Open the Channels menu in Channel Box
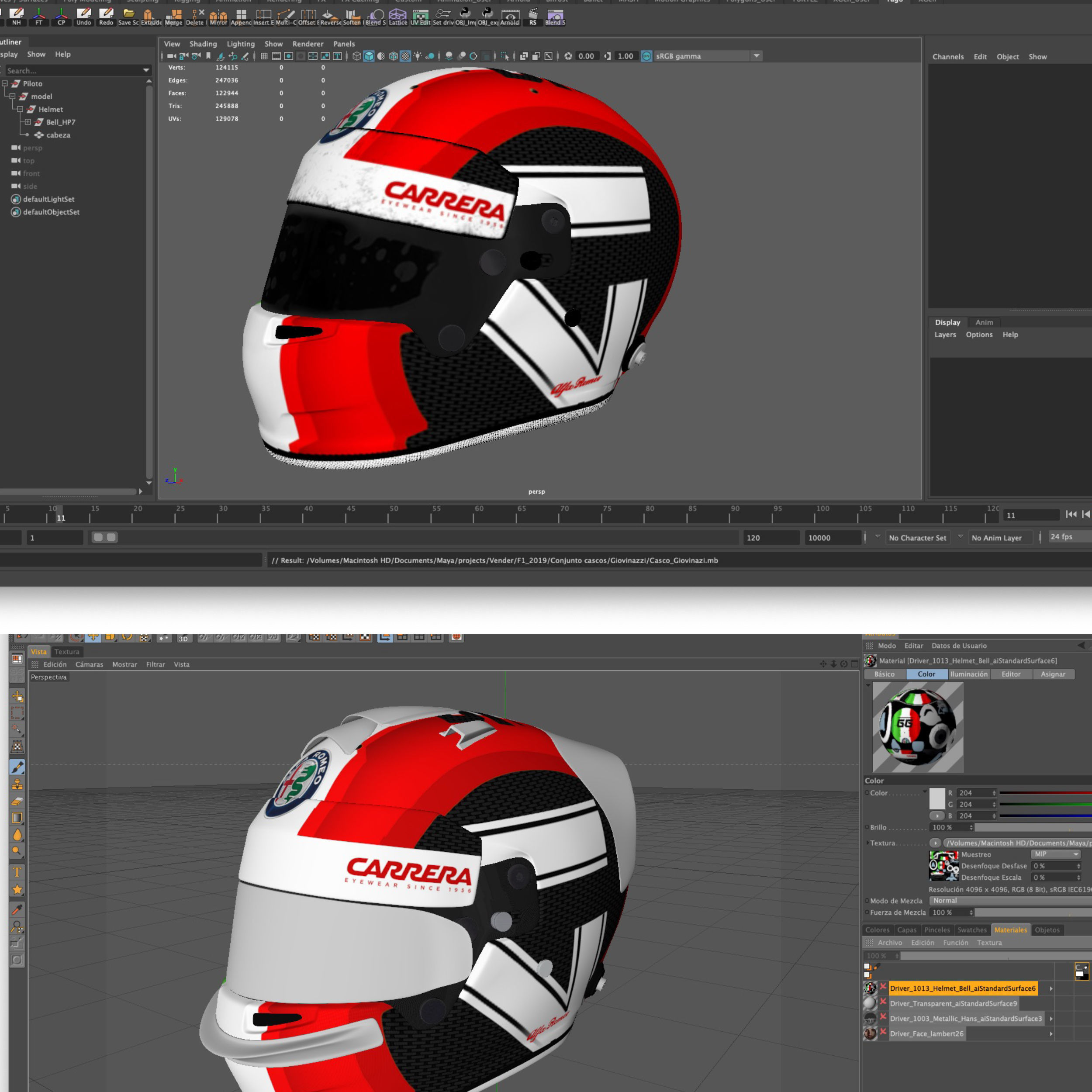This screenshot has width=1092, height=1092. click(x=948, y=56)
